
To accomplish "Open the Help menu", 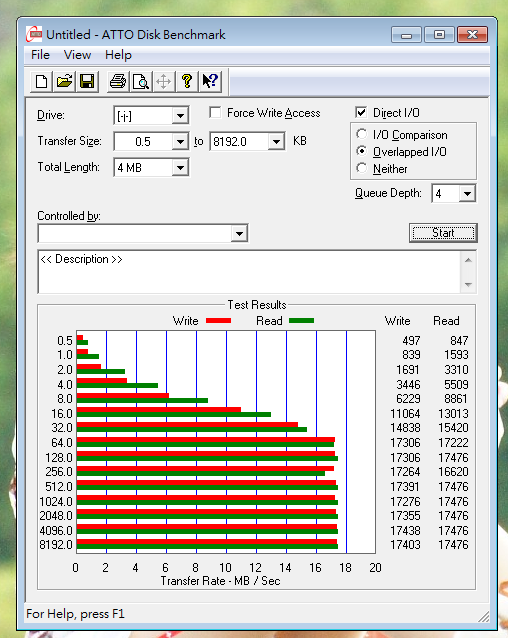I will click(x=118, y=55).
